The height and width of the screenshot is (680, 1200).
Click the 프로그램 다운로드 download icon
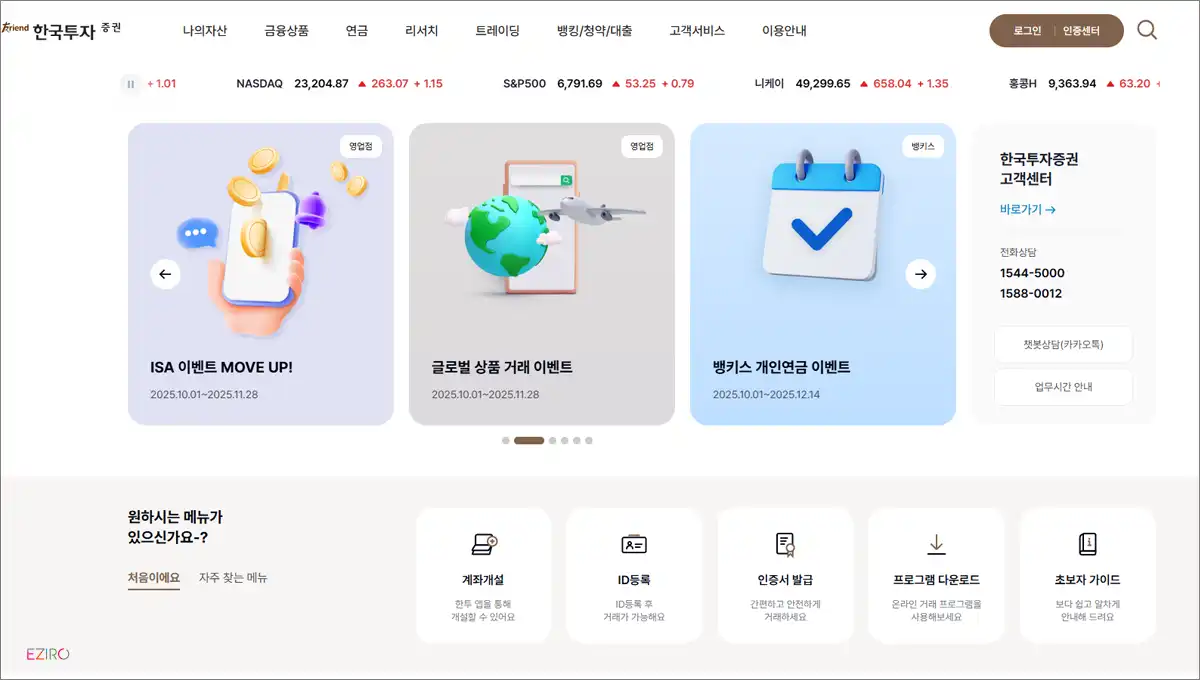coord(936,545)
